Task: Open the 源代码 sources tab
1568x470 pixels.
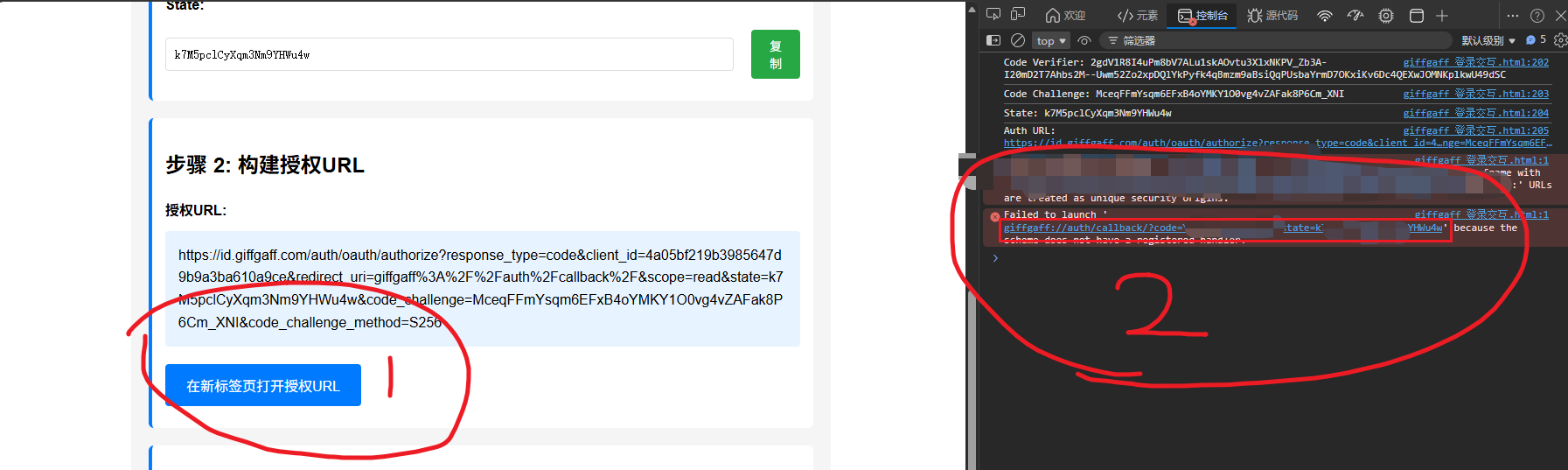Action: [x=1272, y=15]
